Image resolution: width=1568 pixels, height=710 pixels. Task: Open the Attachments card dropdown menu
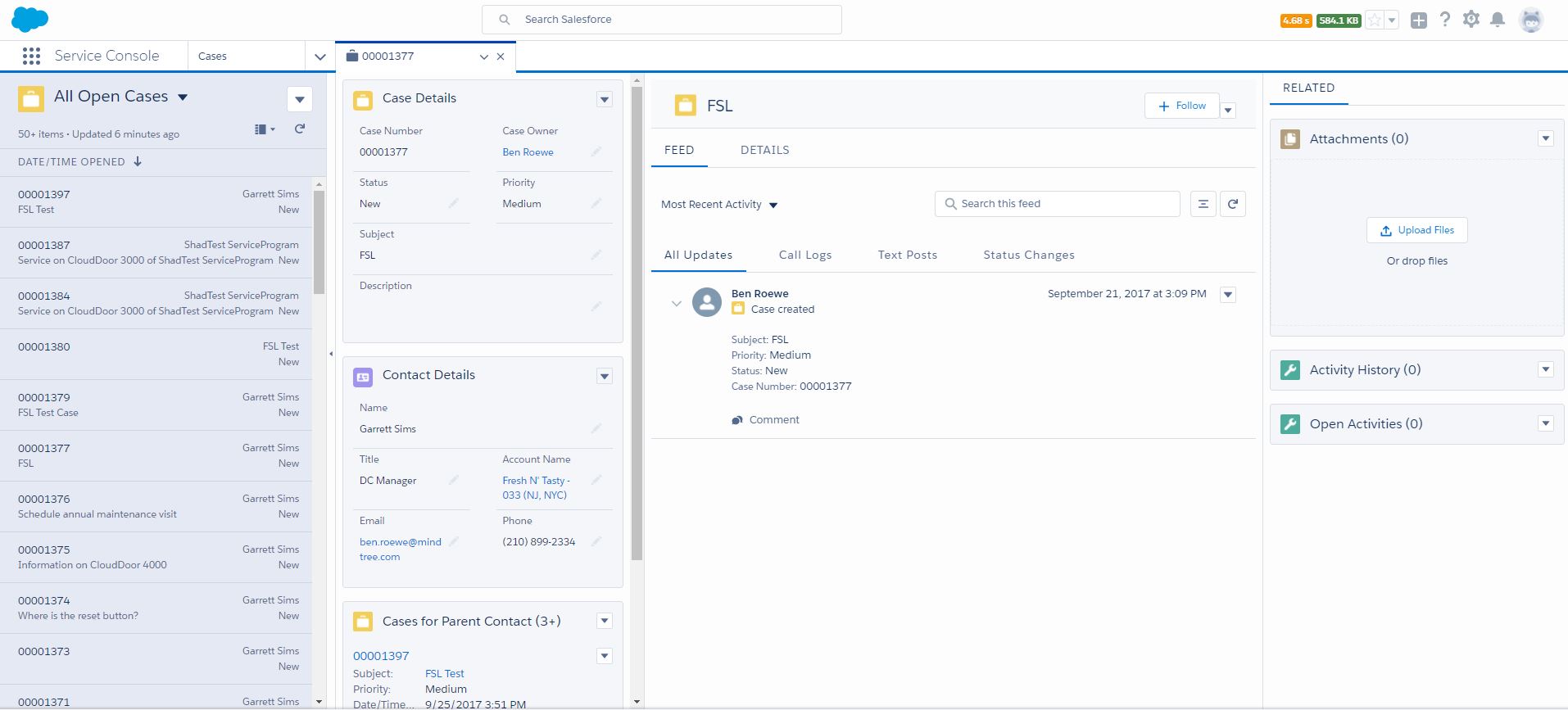click(x=1545, y=138)
